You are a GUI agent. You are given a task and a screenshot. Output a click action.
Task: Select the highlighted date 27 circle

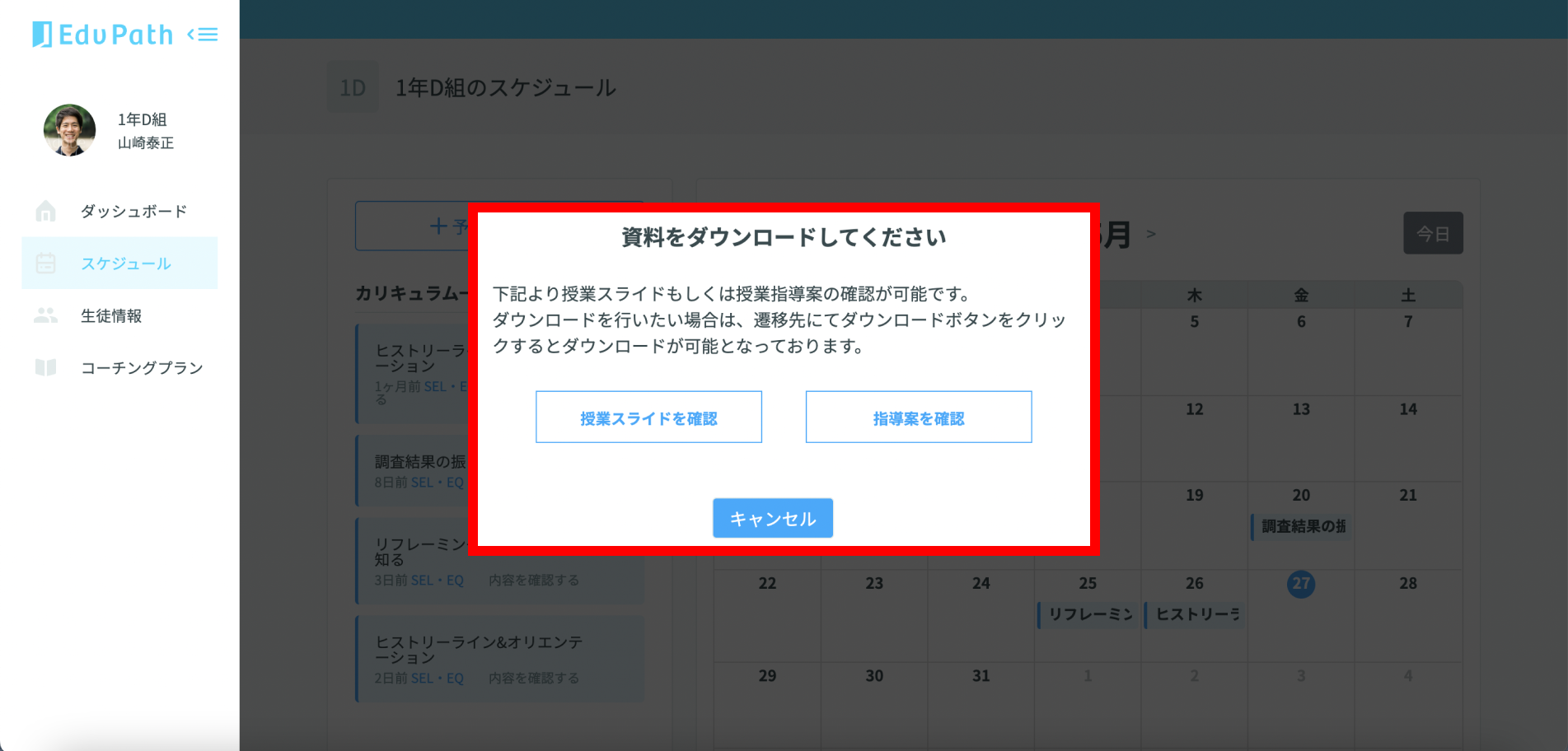pos(1300,585)
